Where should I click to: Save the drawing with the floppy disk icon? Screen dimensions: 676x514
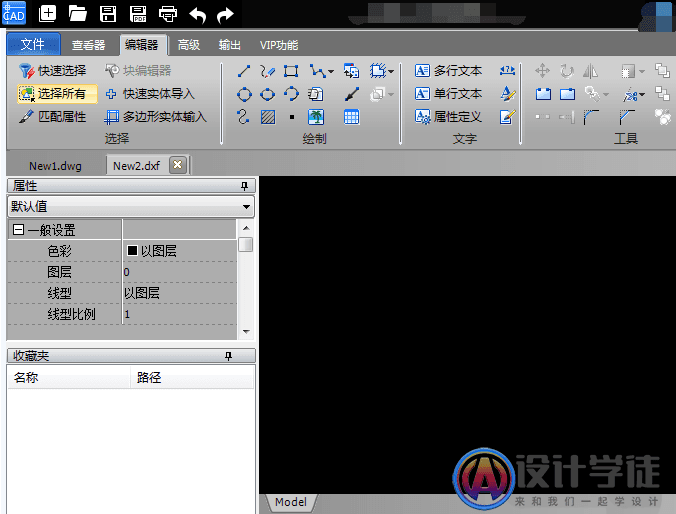click(x=108, y=14)
